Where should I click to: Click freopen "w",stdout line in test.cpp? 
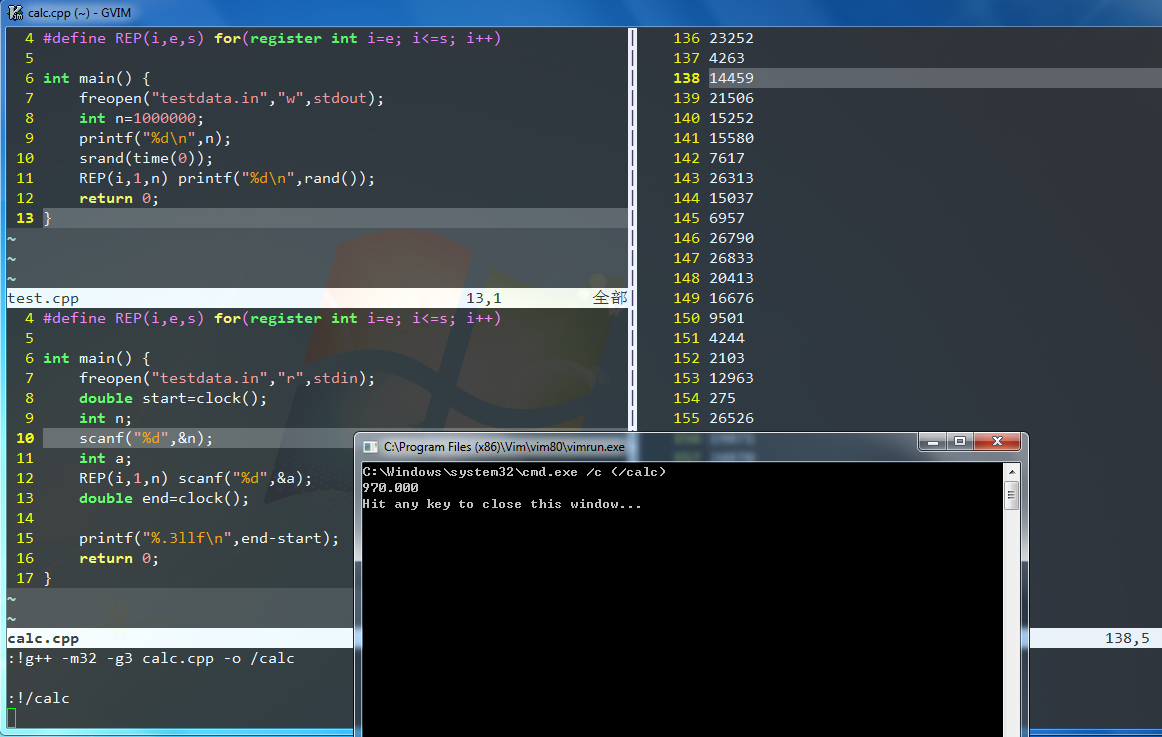[x=231, y=98]
